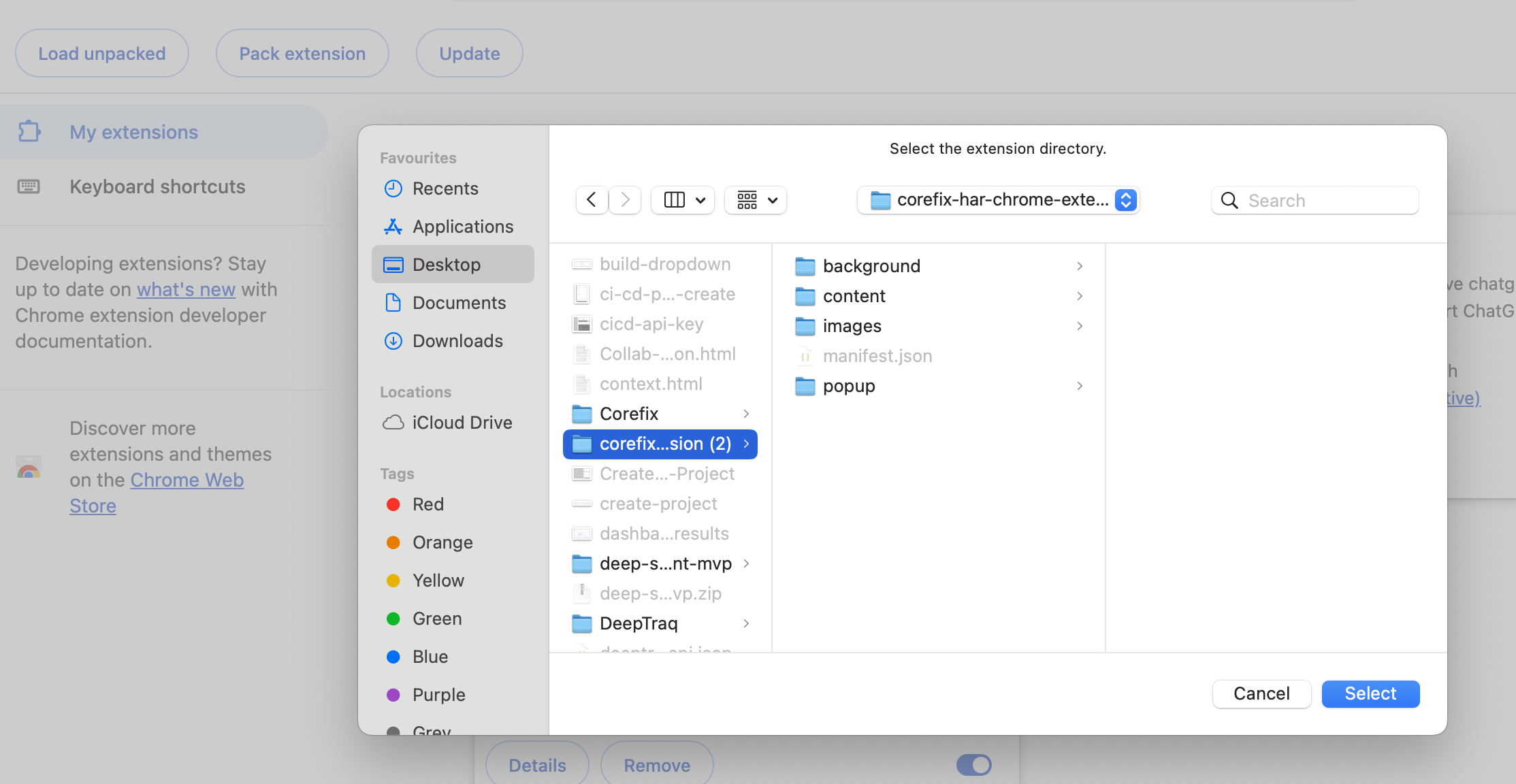
Task: Select the Blue tag dot
Action: 393,657
